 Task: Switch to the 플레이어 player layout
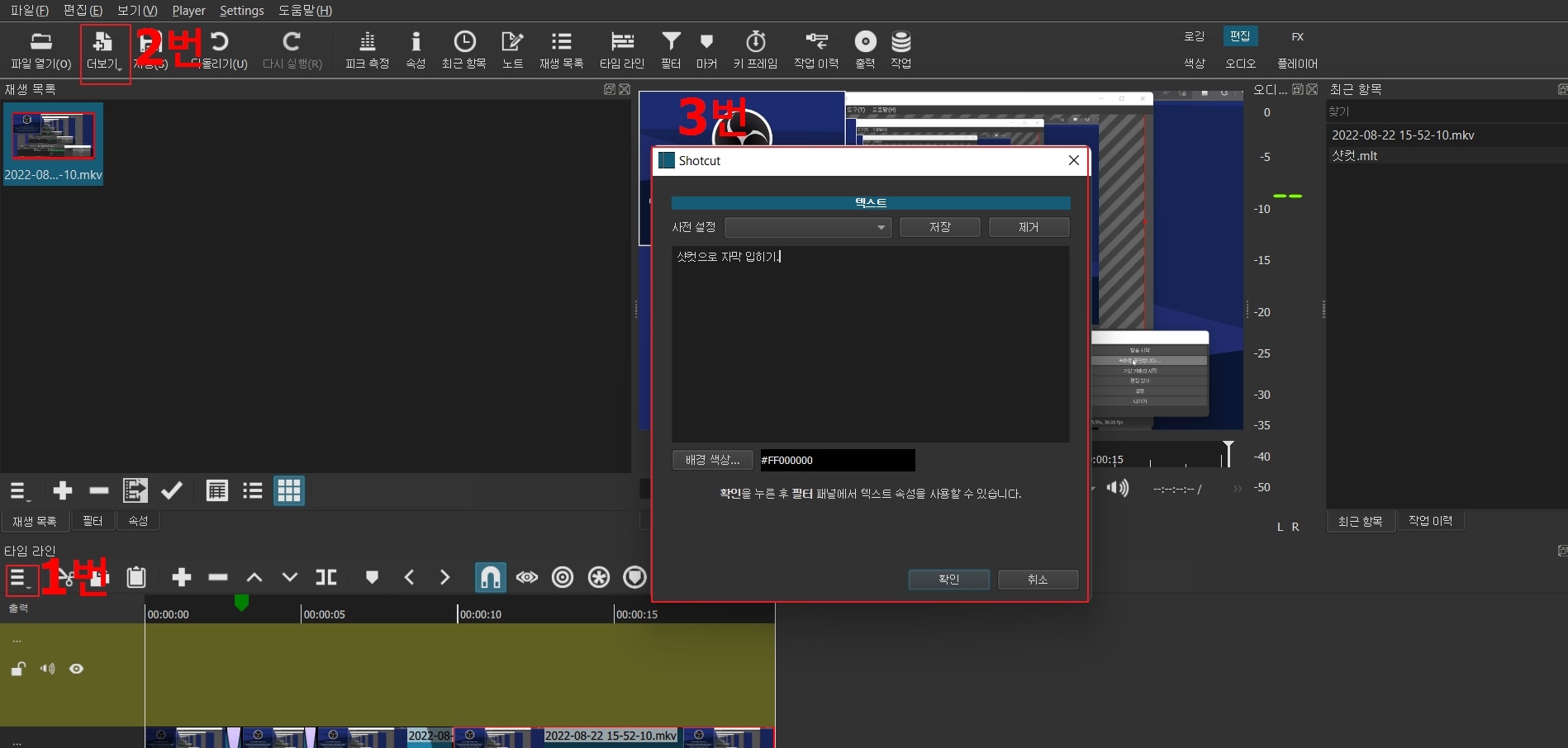1298,64
